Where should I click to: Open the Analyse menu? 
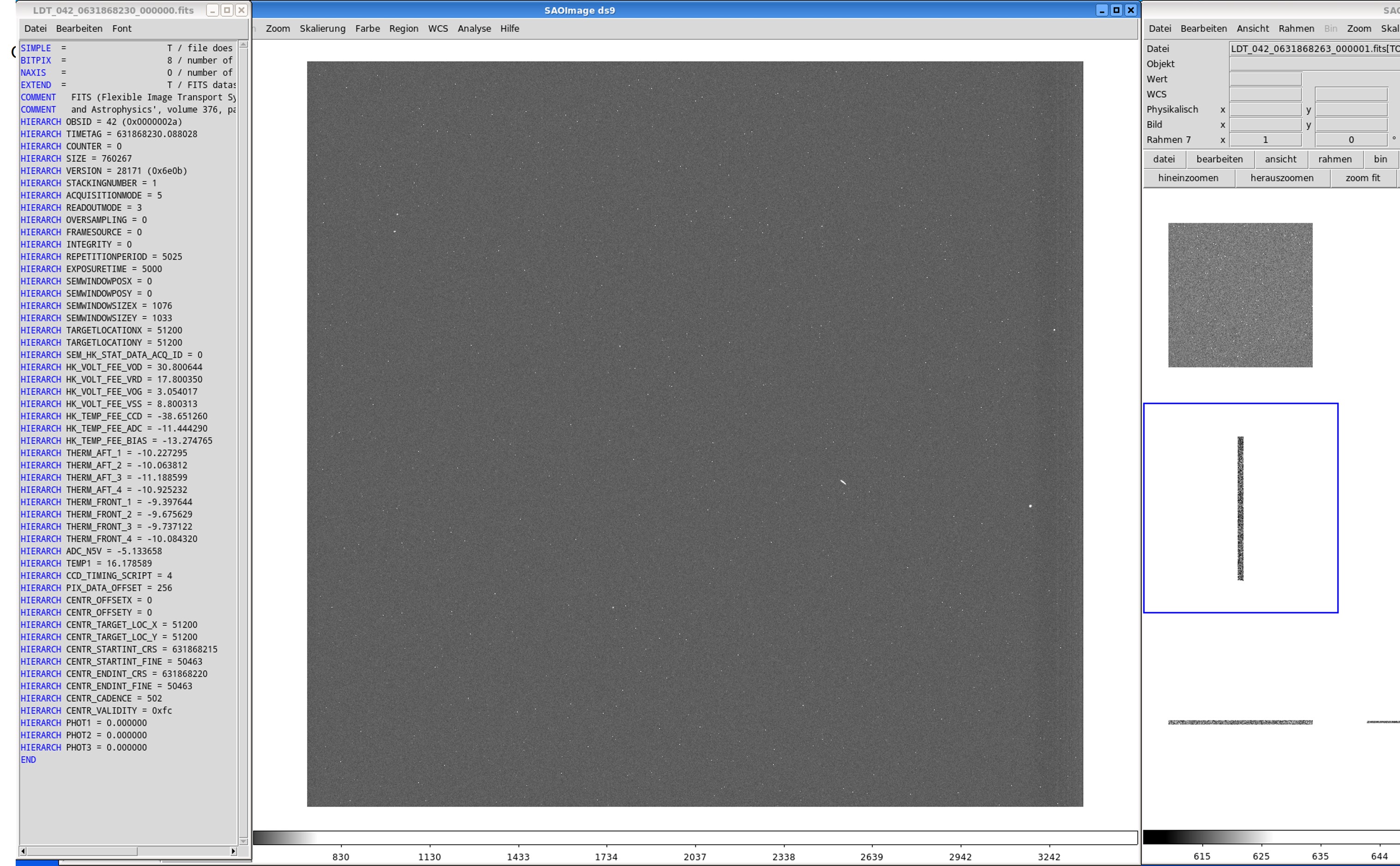point(474,29)
